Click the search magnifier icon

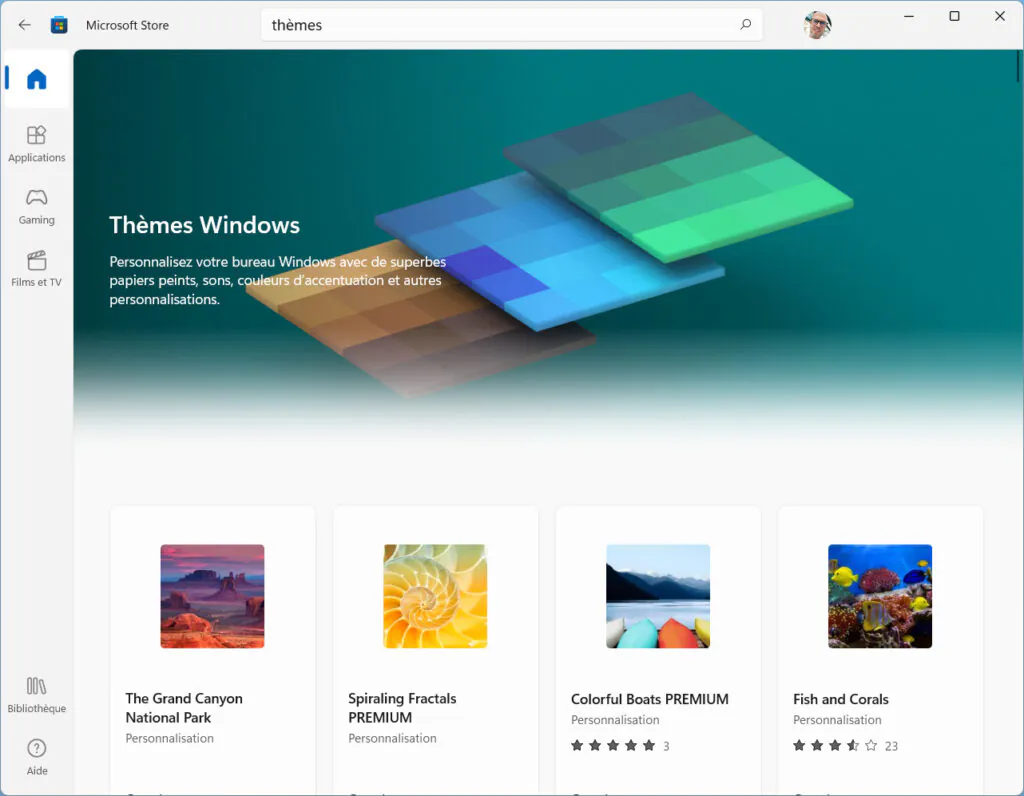pyautogui.click(x=745, y=25)
